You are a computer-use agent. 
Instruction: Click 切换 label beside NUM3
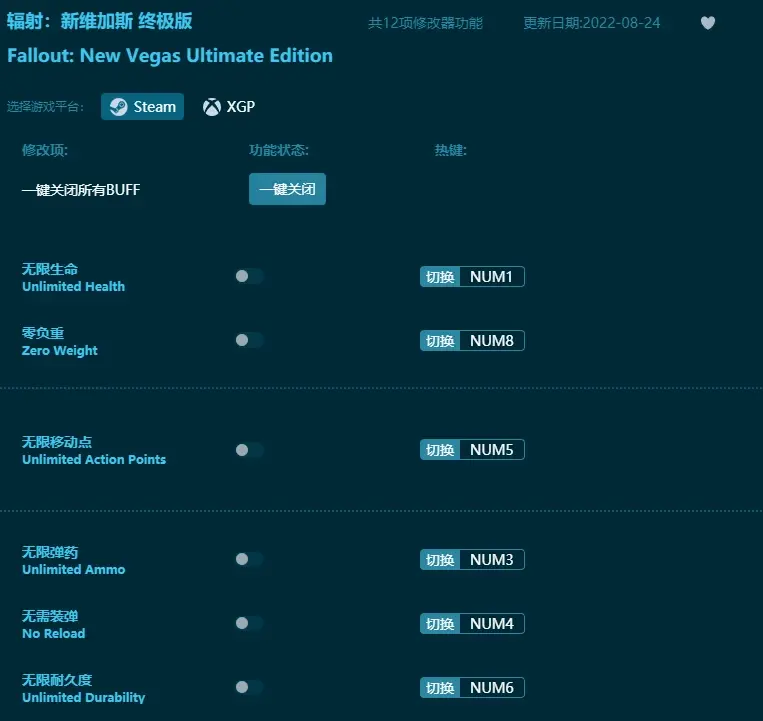[440, 559]
